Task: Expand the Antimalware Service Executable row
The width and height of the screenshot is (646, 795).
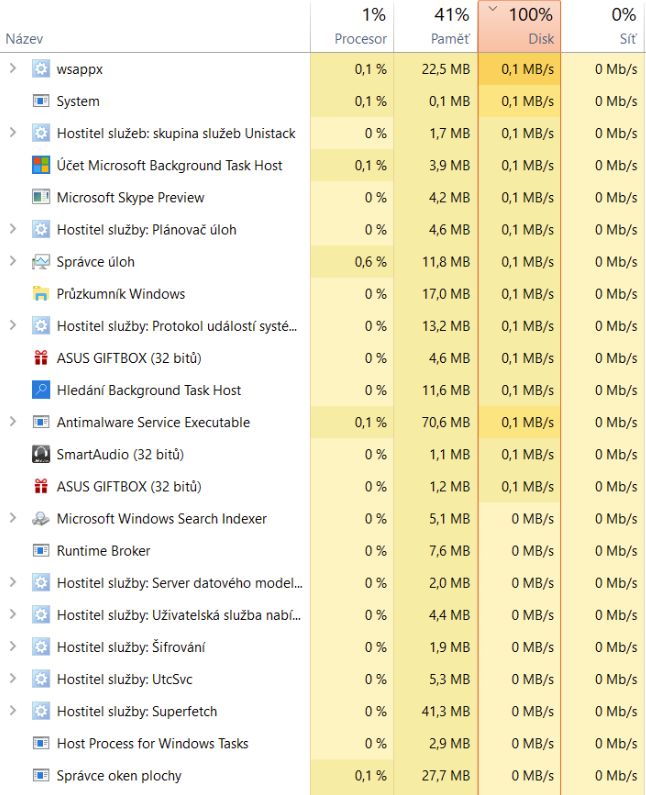Action: coord(13,421)
